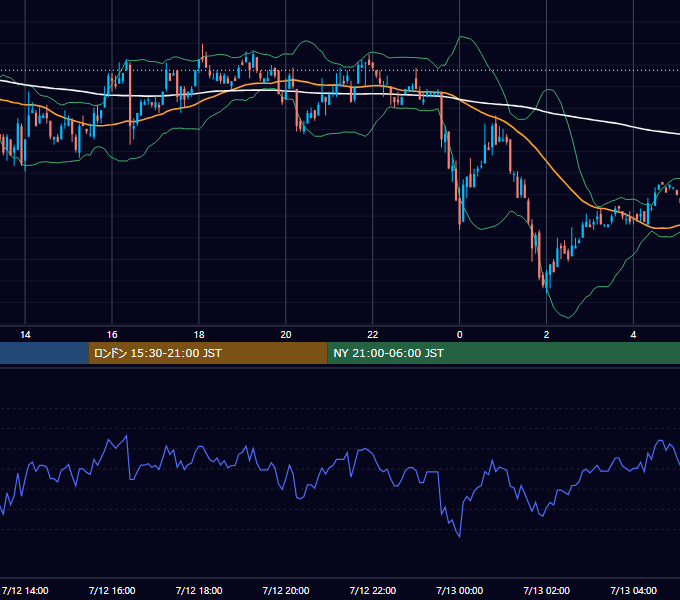Click the blue session bar left of ロンドン
The height and width of the screenshot is (600, 680).
click(44, 353)
